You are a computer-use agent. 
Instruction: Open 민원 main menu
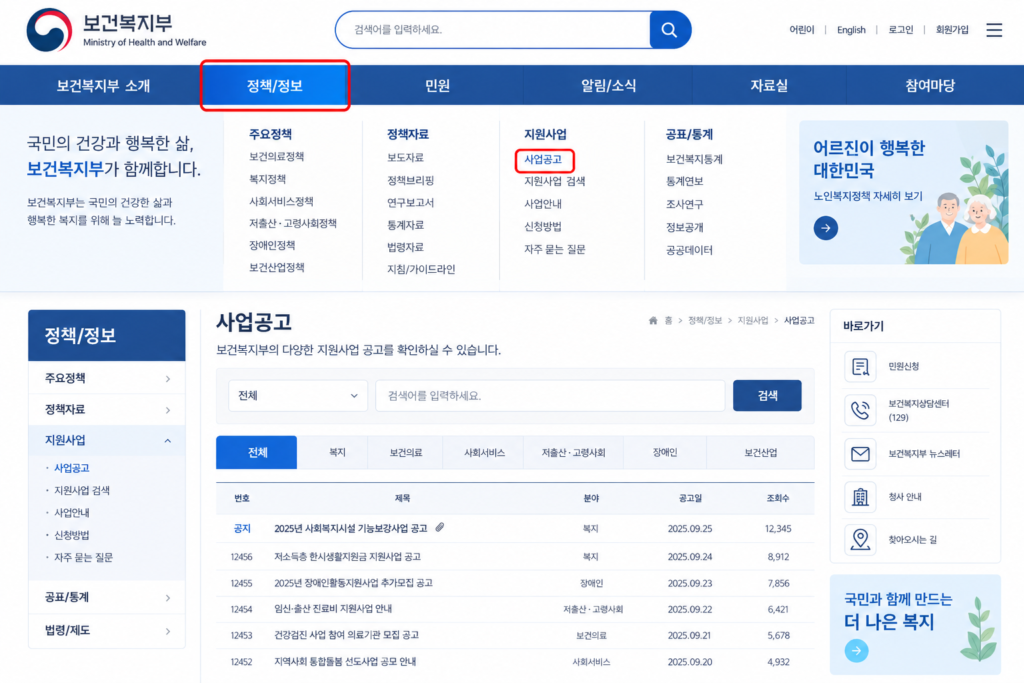click(438, 86)
